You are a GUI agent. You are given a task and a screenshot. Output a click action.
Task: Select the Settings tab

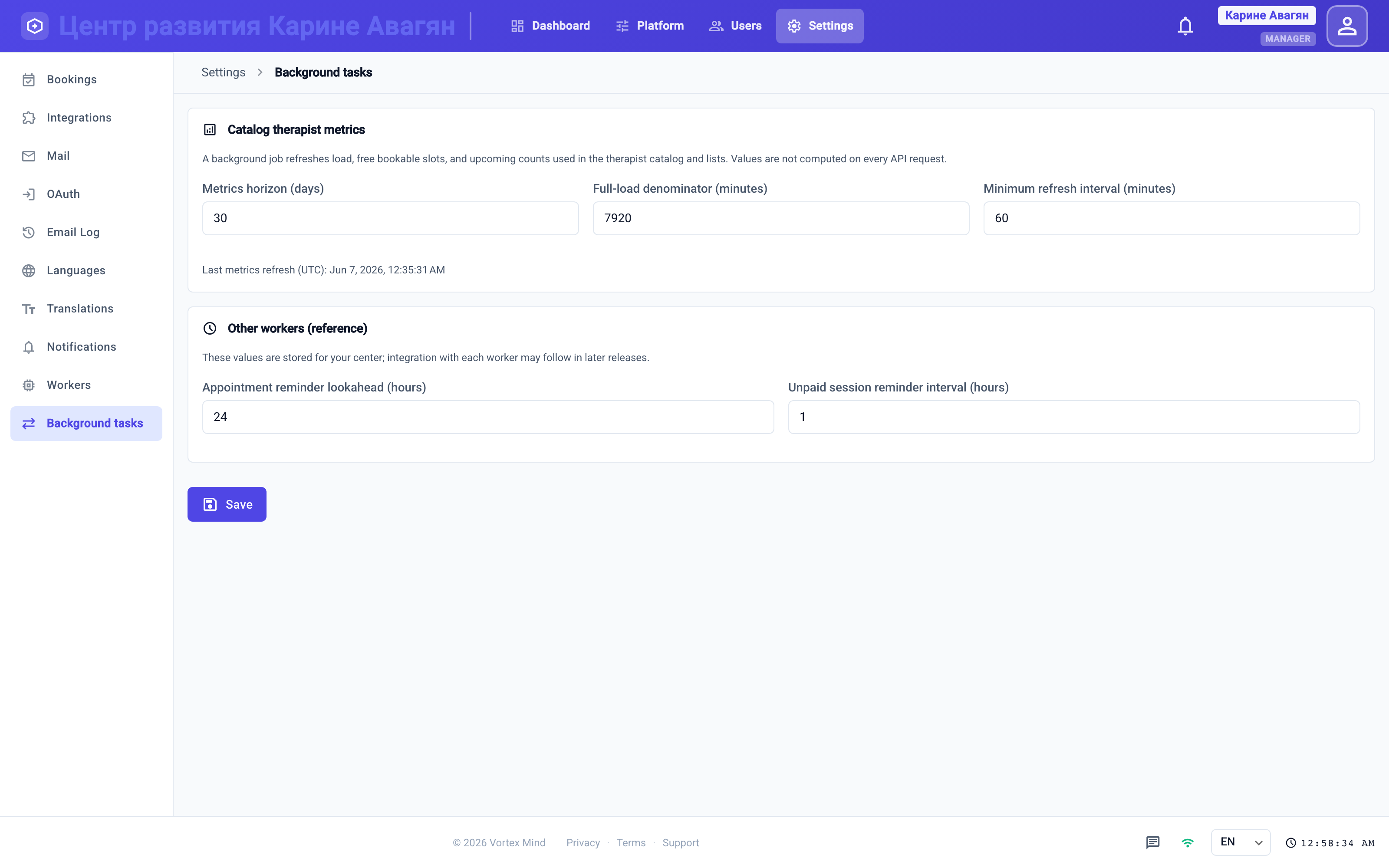(x=820, y=26)
